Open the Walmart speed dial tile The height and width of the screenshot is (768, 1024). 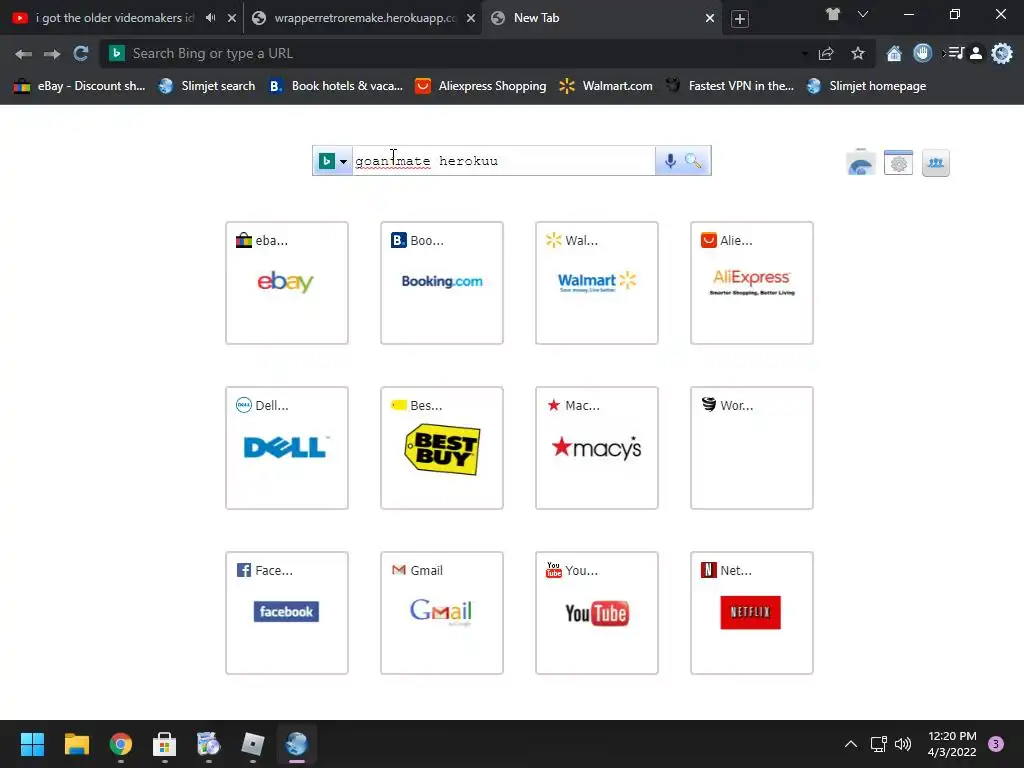point(597,283)
